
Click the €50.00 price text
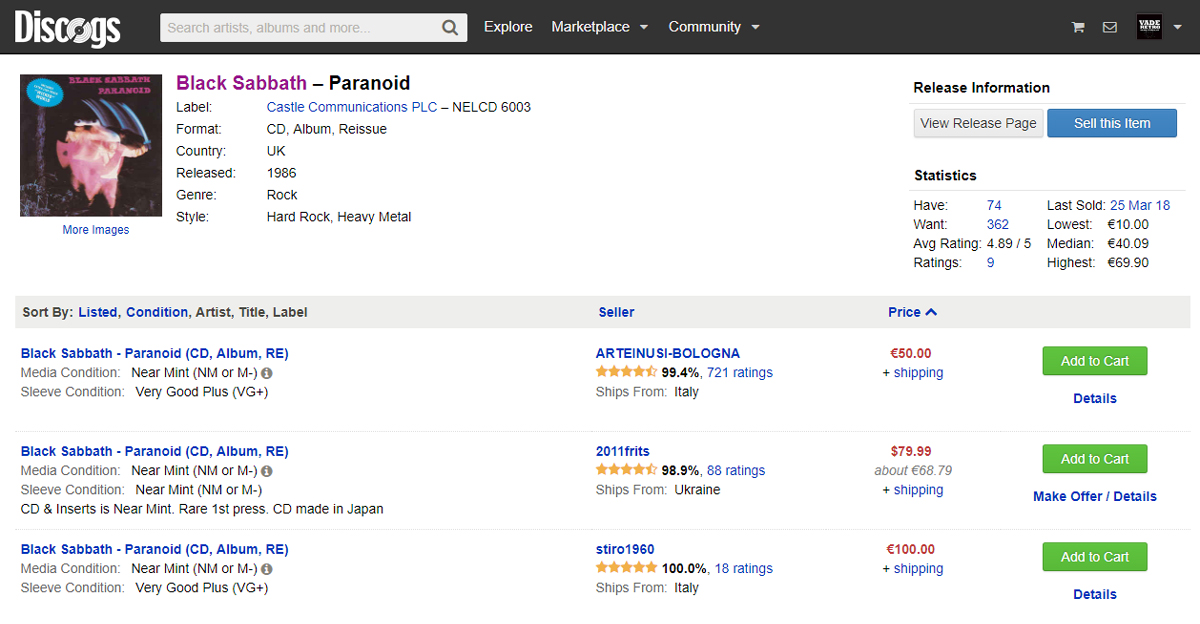911,353
